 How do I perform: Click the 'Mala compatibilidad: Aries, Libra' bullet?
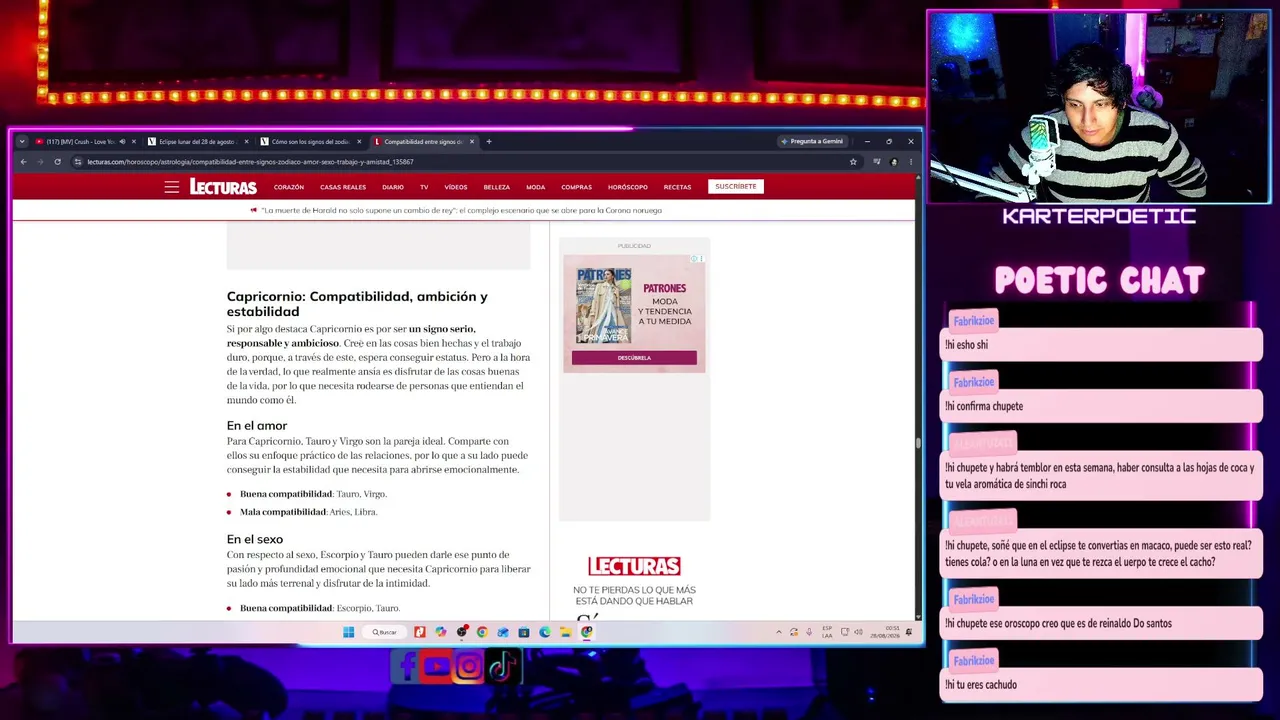tap(308, 512)
